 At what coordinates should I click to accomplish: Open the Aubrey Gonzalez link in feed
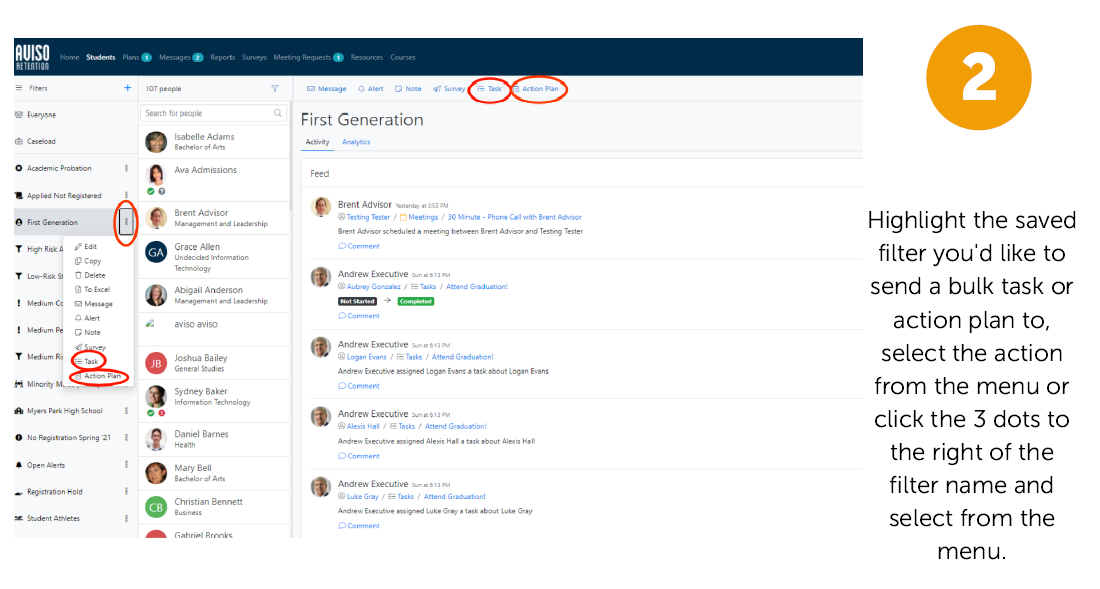(x=373, y=287)
